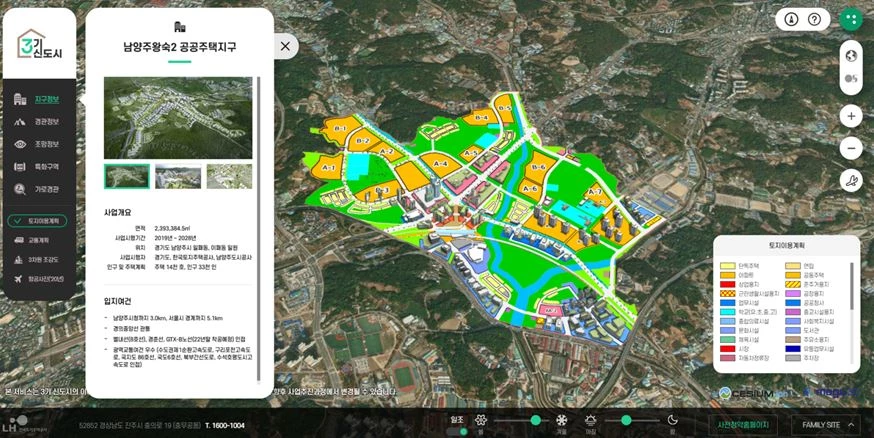
Task: Open the 경관정보 landscape menu
Action: click(x=39, y=122)
